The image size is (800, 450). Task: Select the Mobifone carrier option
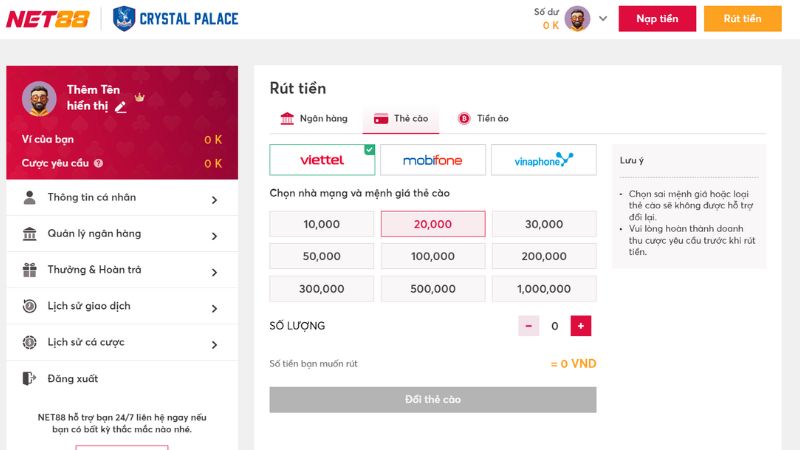433,160
